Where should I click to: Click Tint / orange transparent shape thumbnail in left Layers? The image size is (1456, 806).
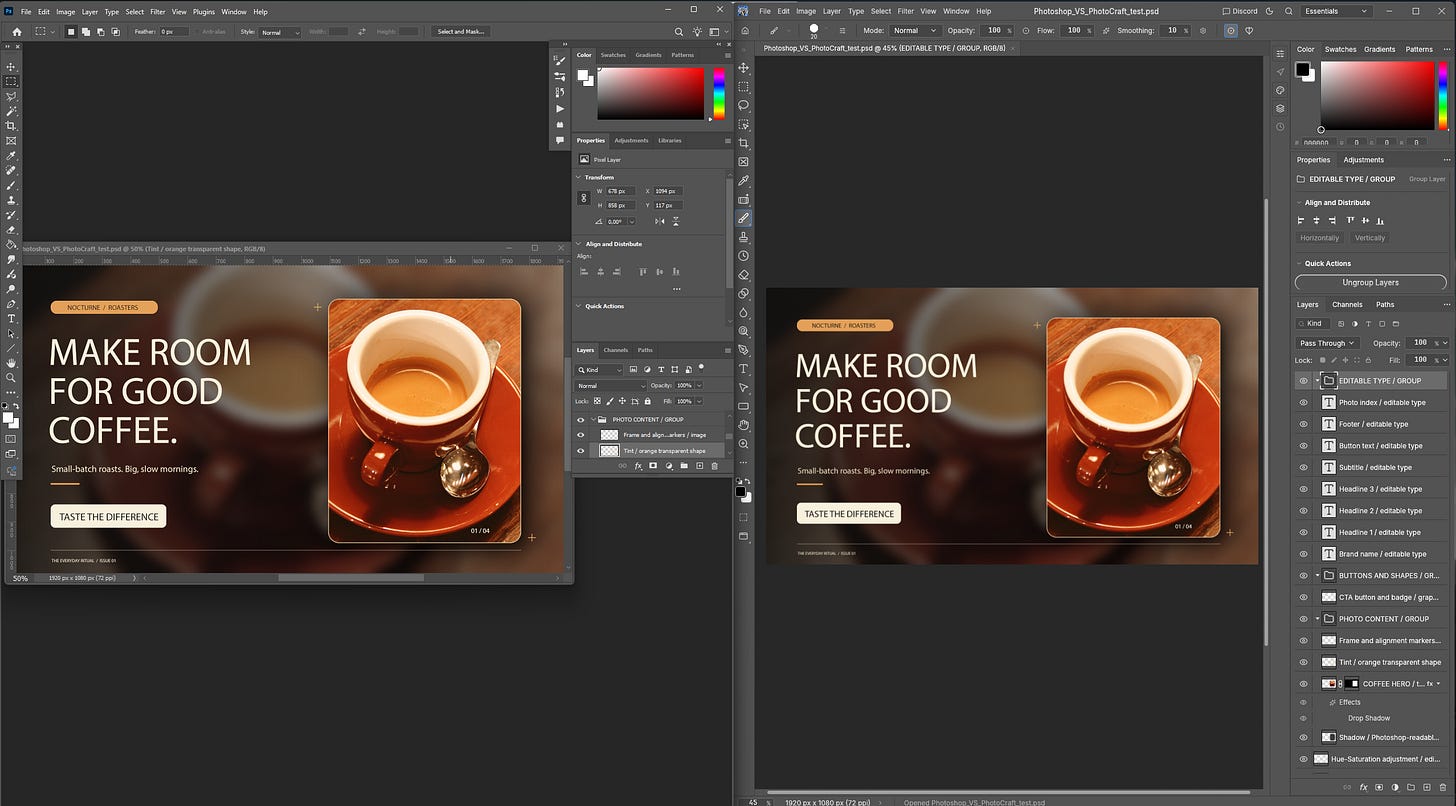click(609, 451)
